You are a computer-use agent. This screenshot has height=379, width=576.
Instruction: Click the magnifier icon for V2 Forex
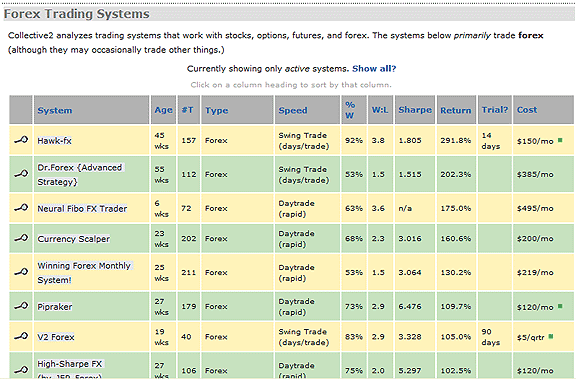21,336
